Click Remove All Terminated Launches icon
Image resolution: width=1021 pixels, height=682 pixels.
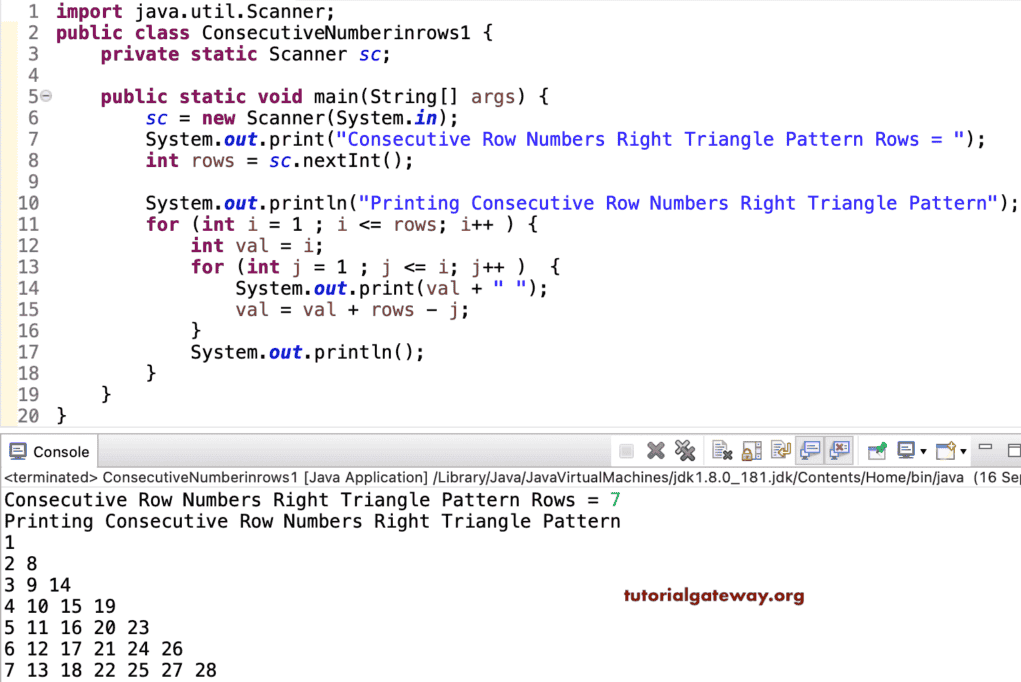click(685, 450)
